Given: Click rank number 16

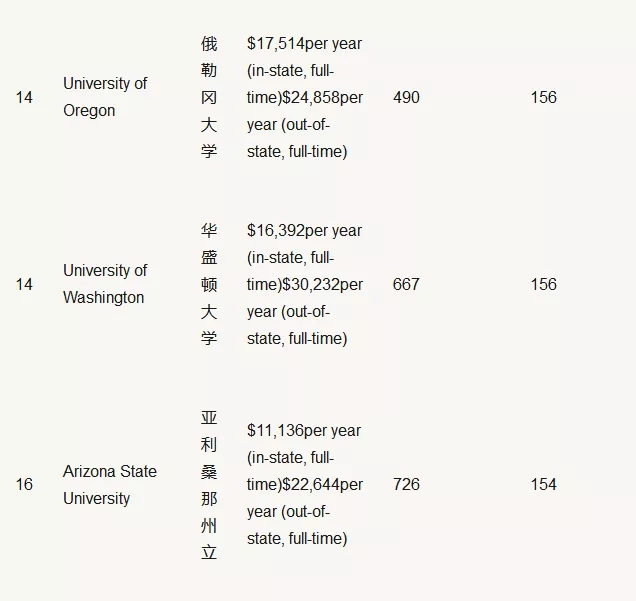Looking at the screenshot, I should pyautogui.click(x=24, y=484).
